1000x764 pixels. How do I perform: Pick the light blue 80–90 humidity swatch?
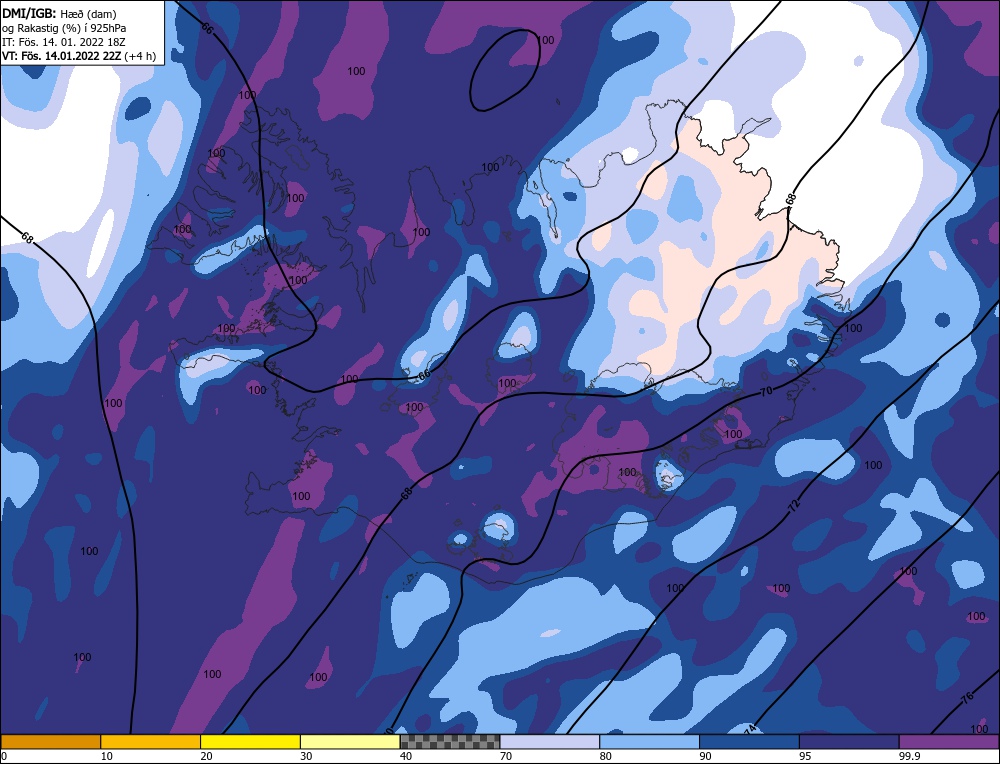[649, 741]
